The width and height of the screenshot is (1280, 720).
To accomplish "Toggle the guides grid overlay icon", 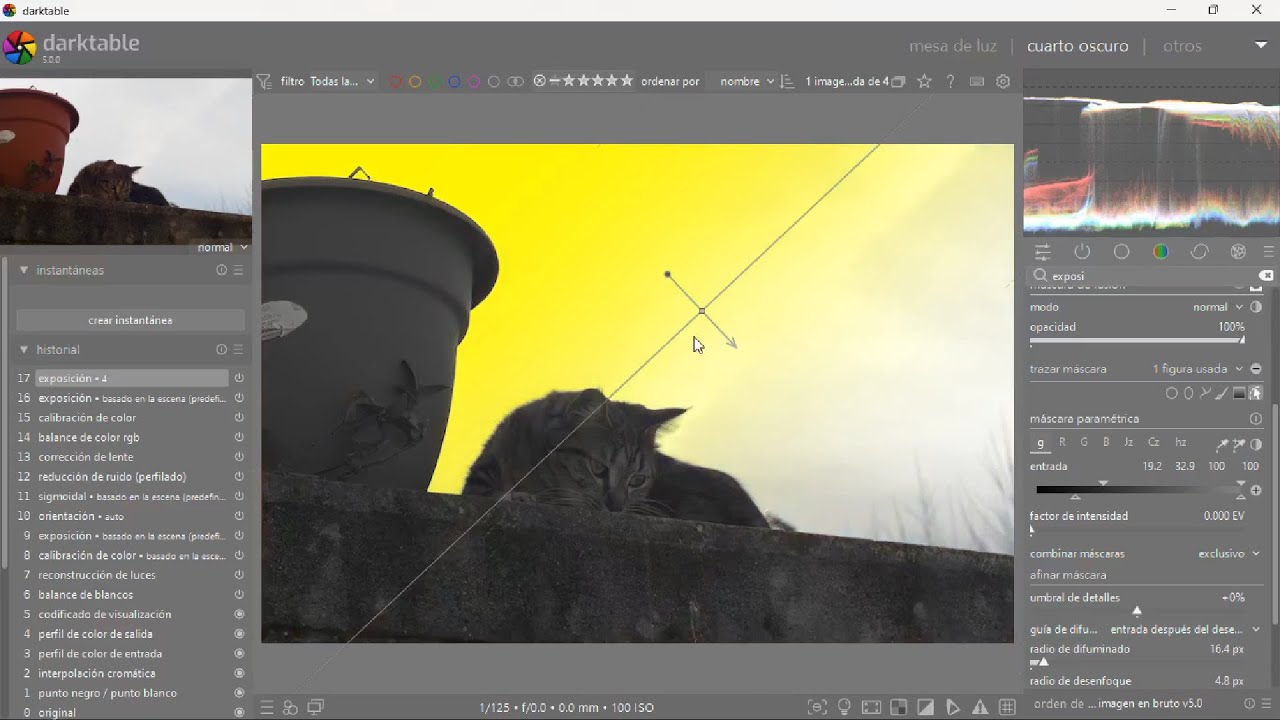I will [x=1007, y=707].
